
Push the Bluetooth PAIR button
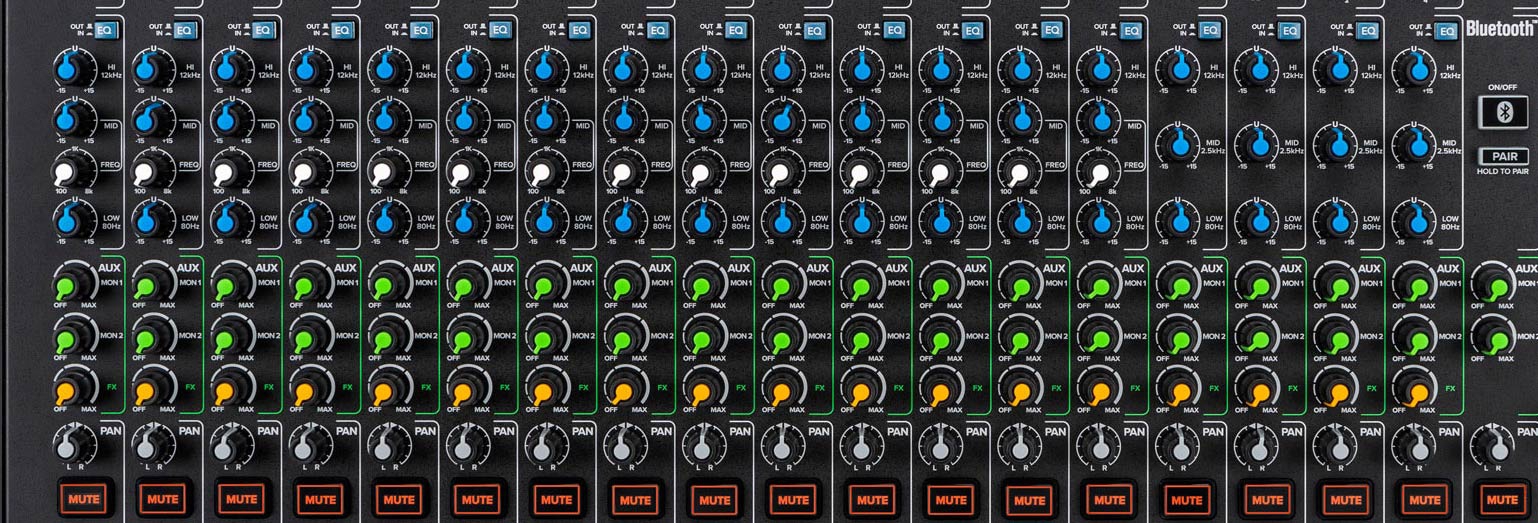(1503, 157)
